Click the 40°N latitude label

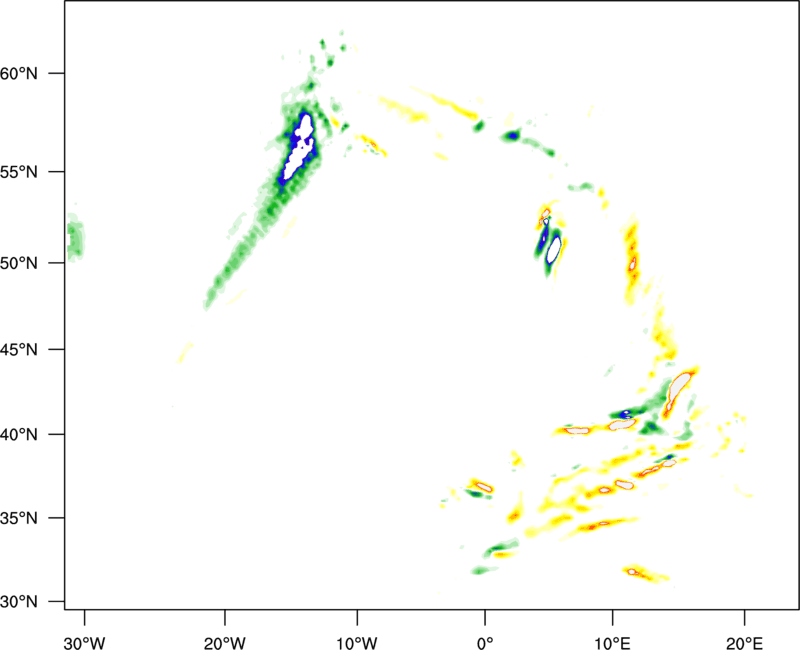point(19,435)
